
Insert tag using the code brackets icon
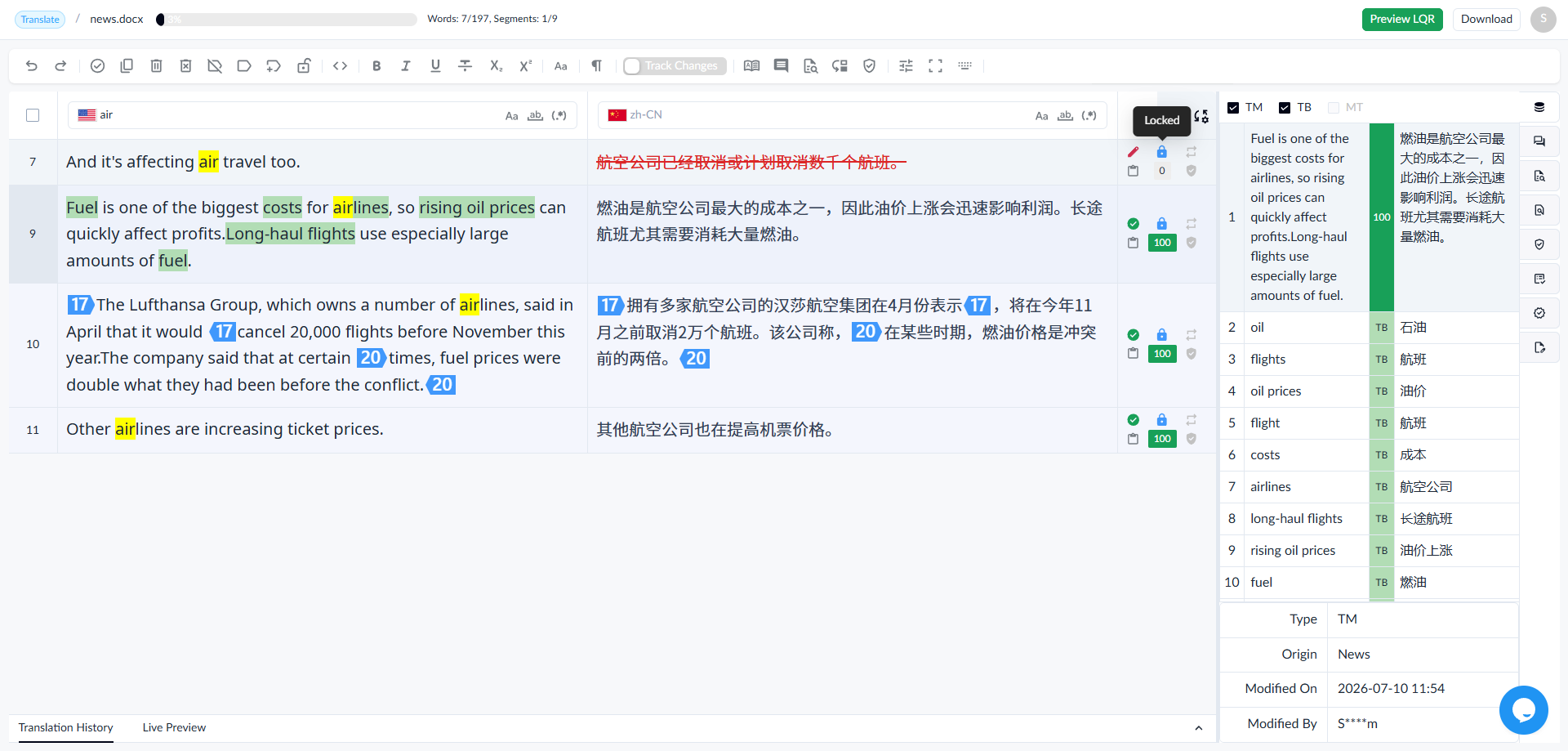coord(341,66)
